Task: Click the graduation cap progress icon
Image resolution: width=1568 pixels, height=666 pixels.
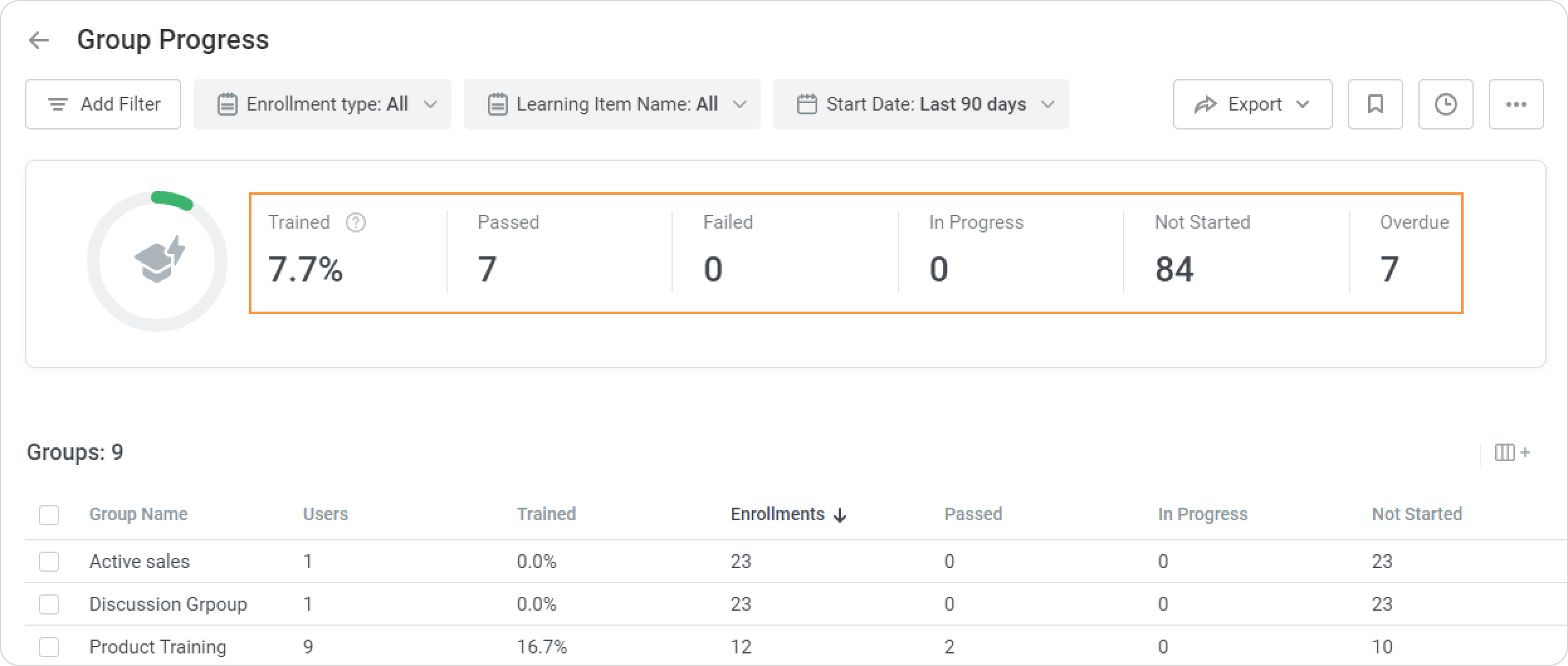Action: (x=158, y=260)
